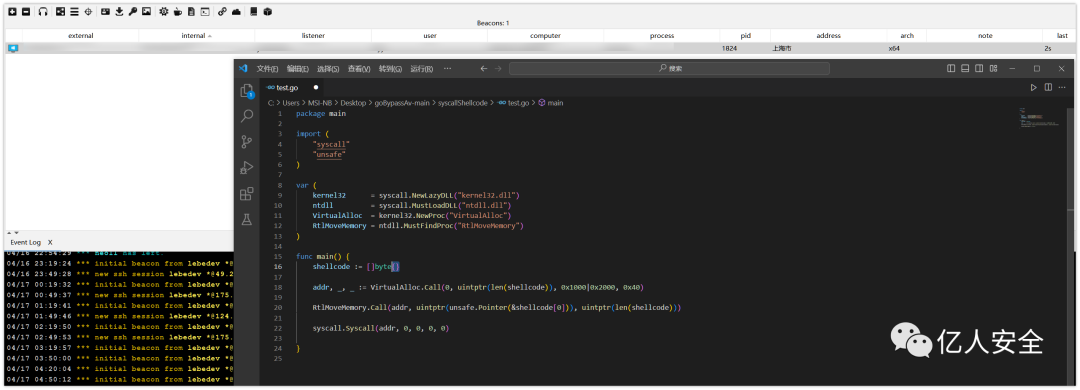The width and height of the screenshot is (1080, 390).
Task: Open Source Control branch icon
Action: pos(247,142)
